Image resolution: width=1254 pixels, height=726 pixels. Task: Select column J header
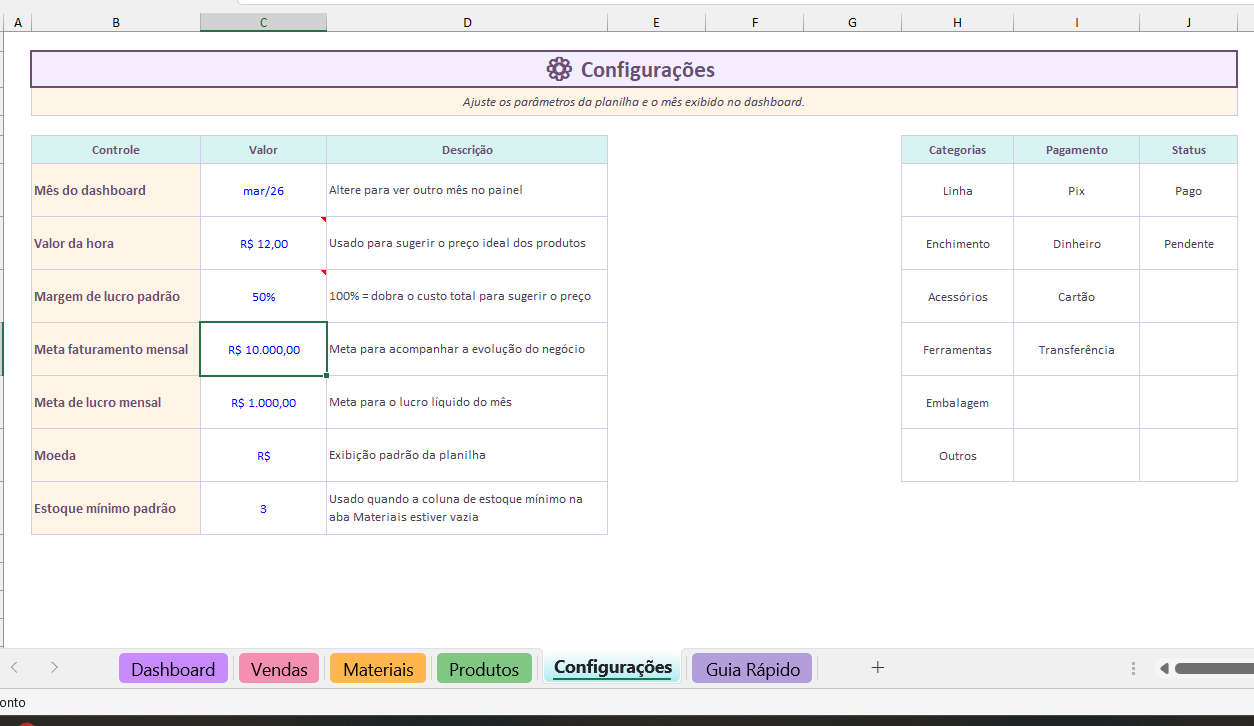coord(1188,22)
